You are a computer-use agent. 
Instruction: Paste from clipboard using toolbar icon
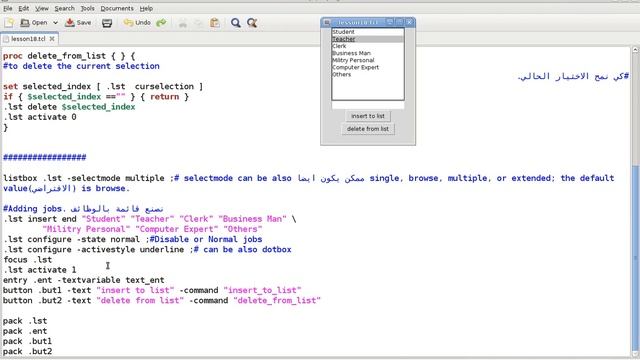point(215,23)
